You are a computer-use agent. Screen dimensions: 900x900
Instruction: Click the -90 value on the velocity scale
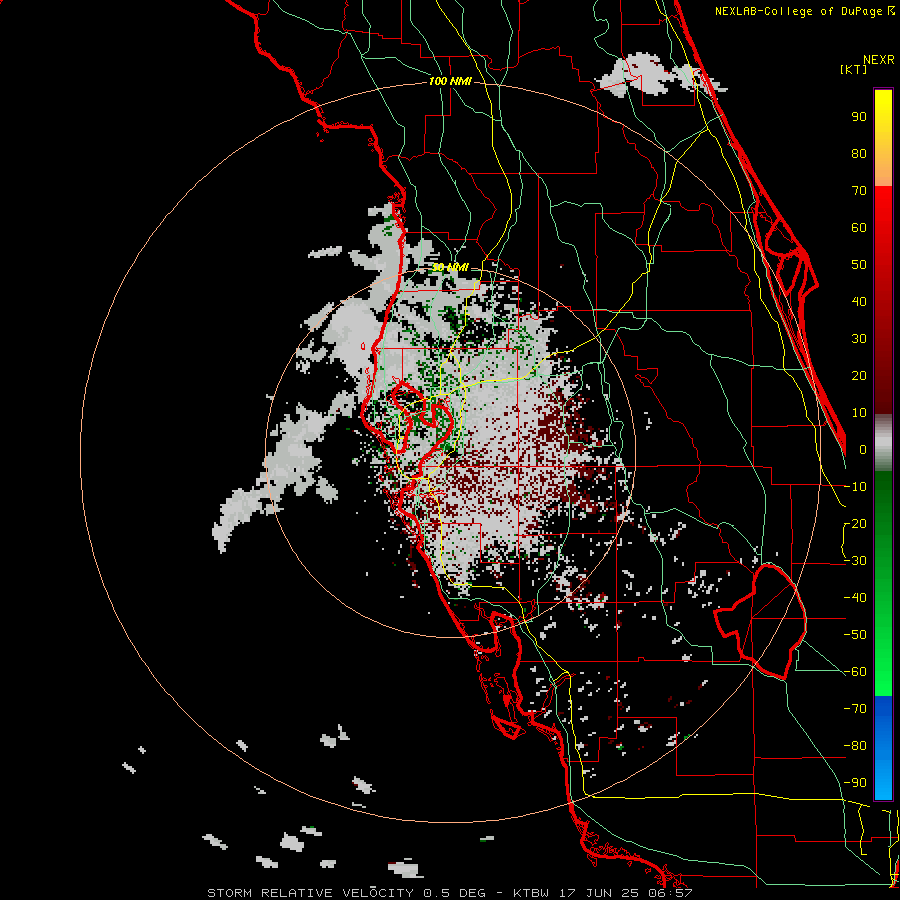855,783
